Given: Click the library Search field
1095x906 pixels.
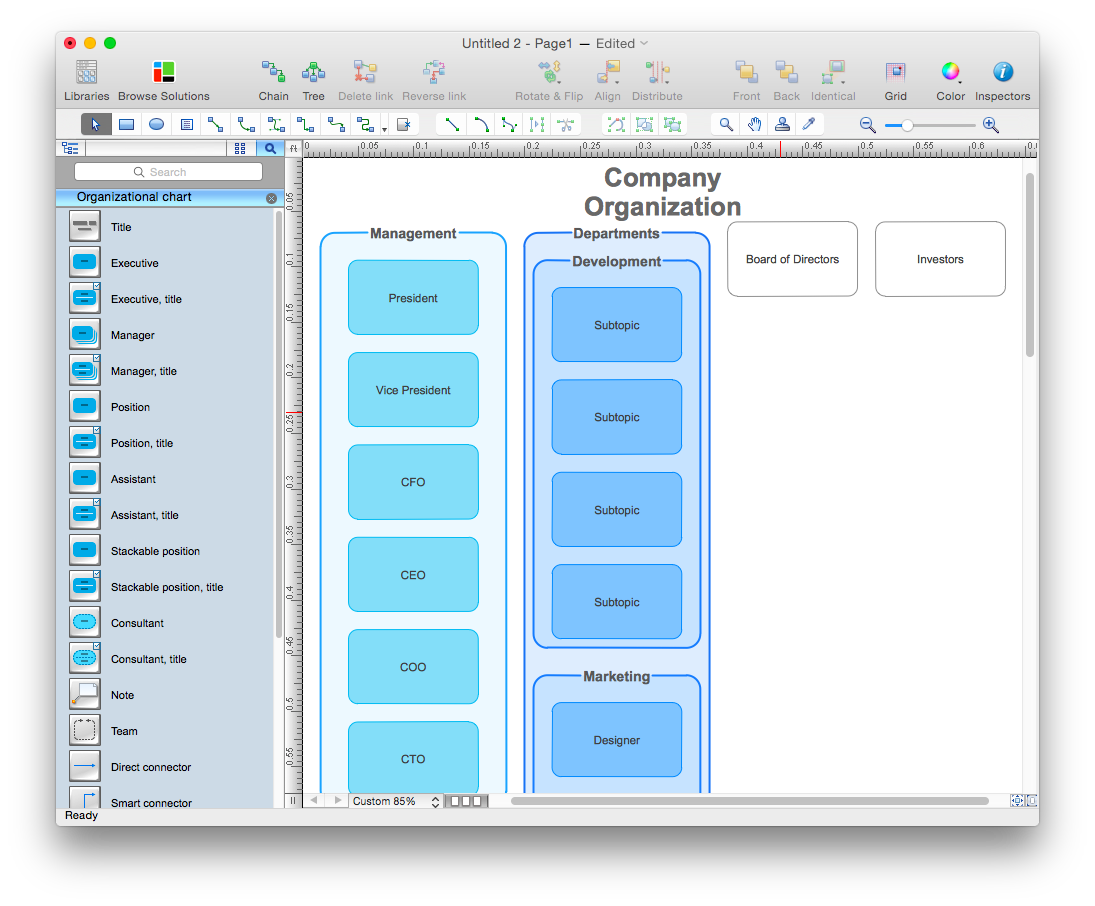Looking at the screenshot, I should pos(168,172).
